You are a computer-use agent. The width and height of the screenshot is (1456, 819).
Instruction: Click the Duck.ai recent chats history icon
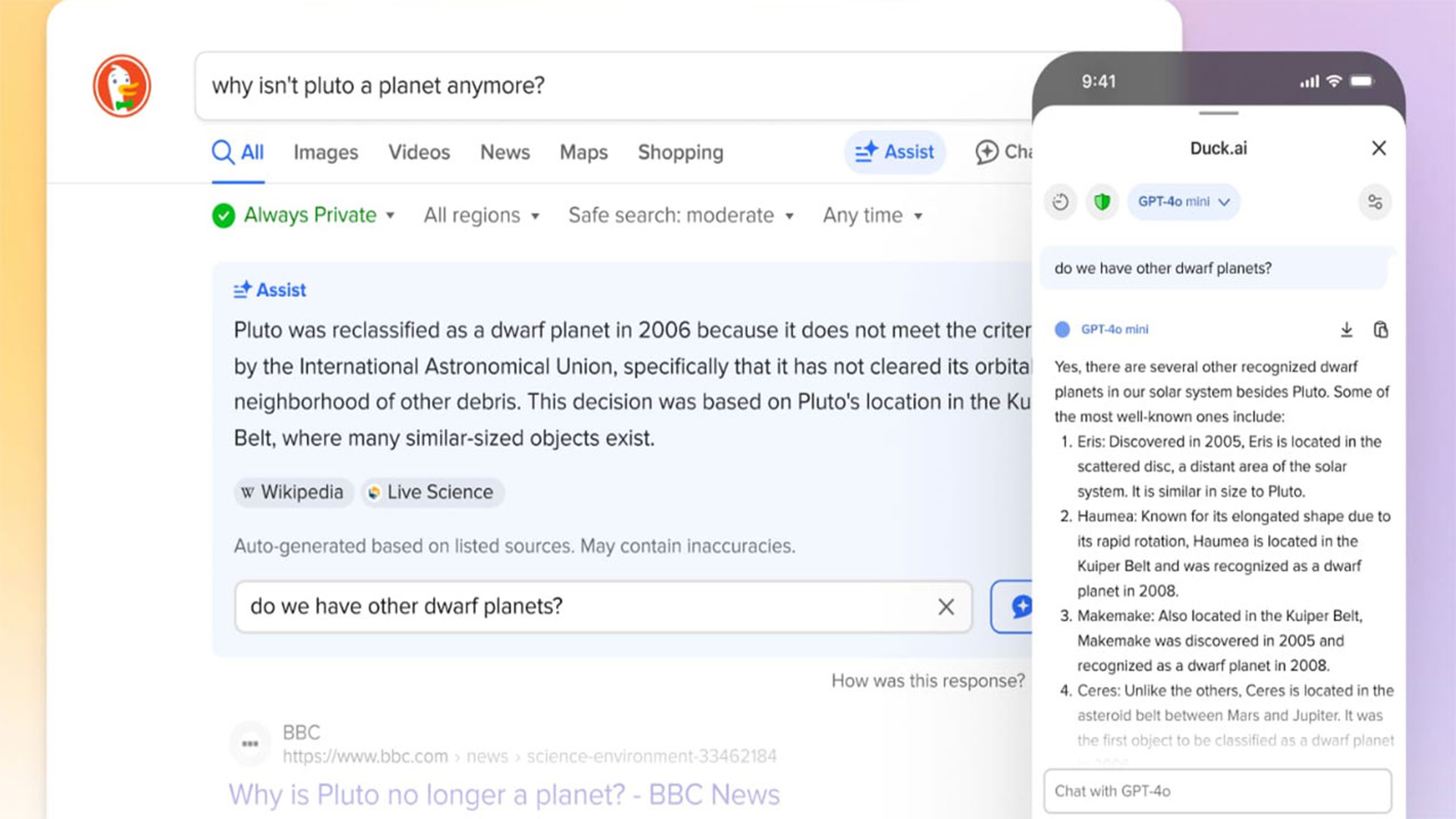click(1061, 202)
